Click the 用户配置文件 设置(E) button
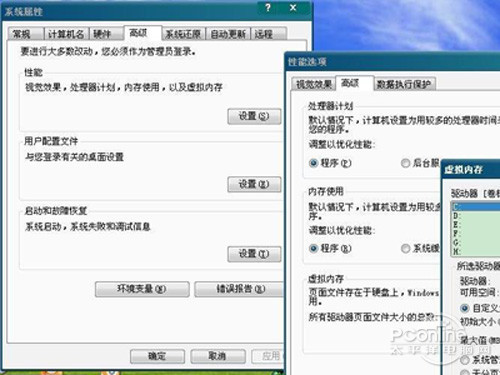The image size is (500, 375). coord(254,184)
